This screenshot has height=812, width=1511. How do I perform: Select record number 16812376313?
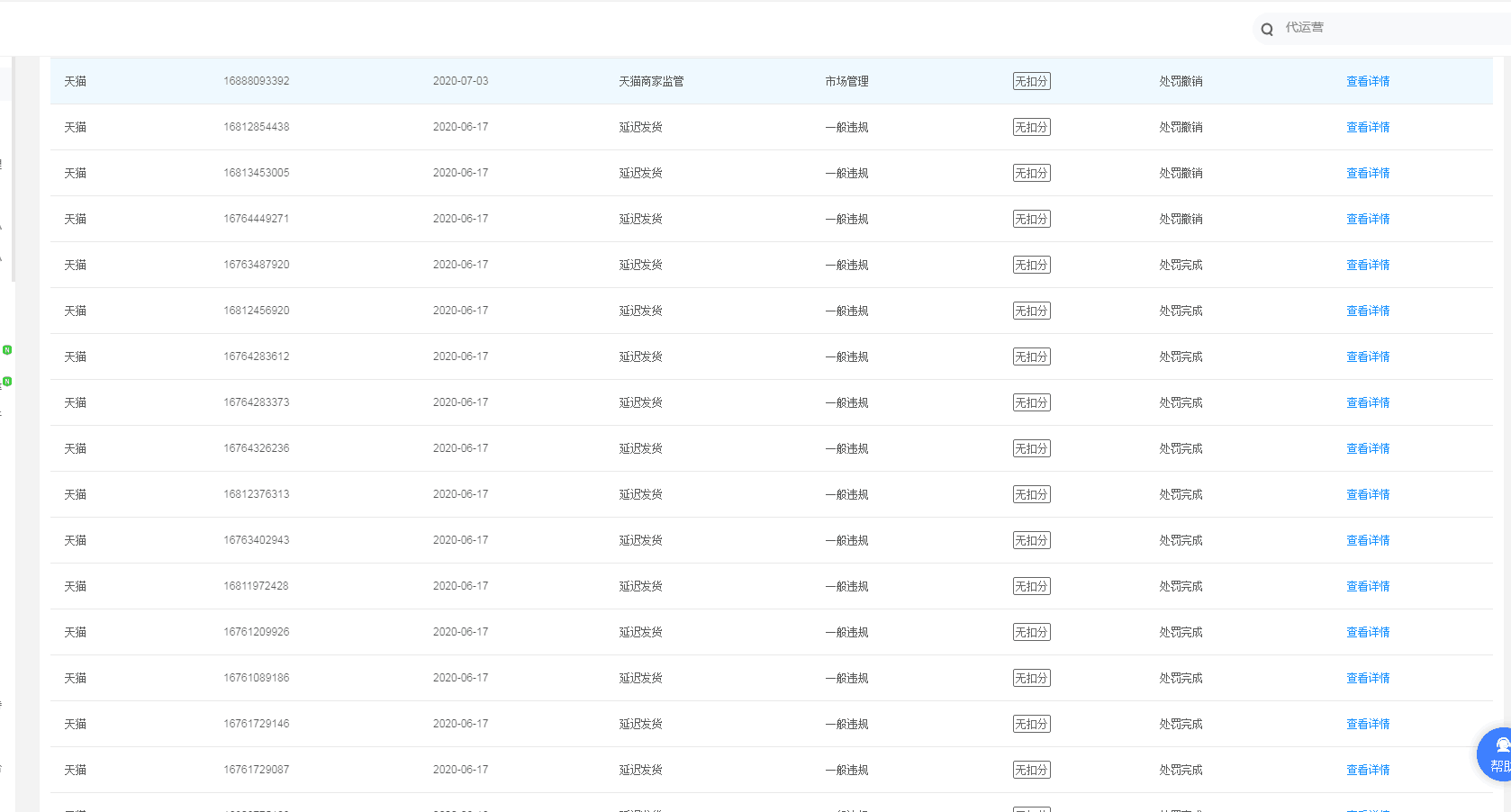click(x=257, y=494)
